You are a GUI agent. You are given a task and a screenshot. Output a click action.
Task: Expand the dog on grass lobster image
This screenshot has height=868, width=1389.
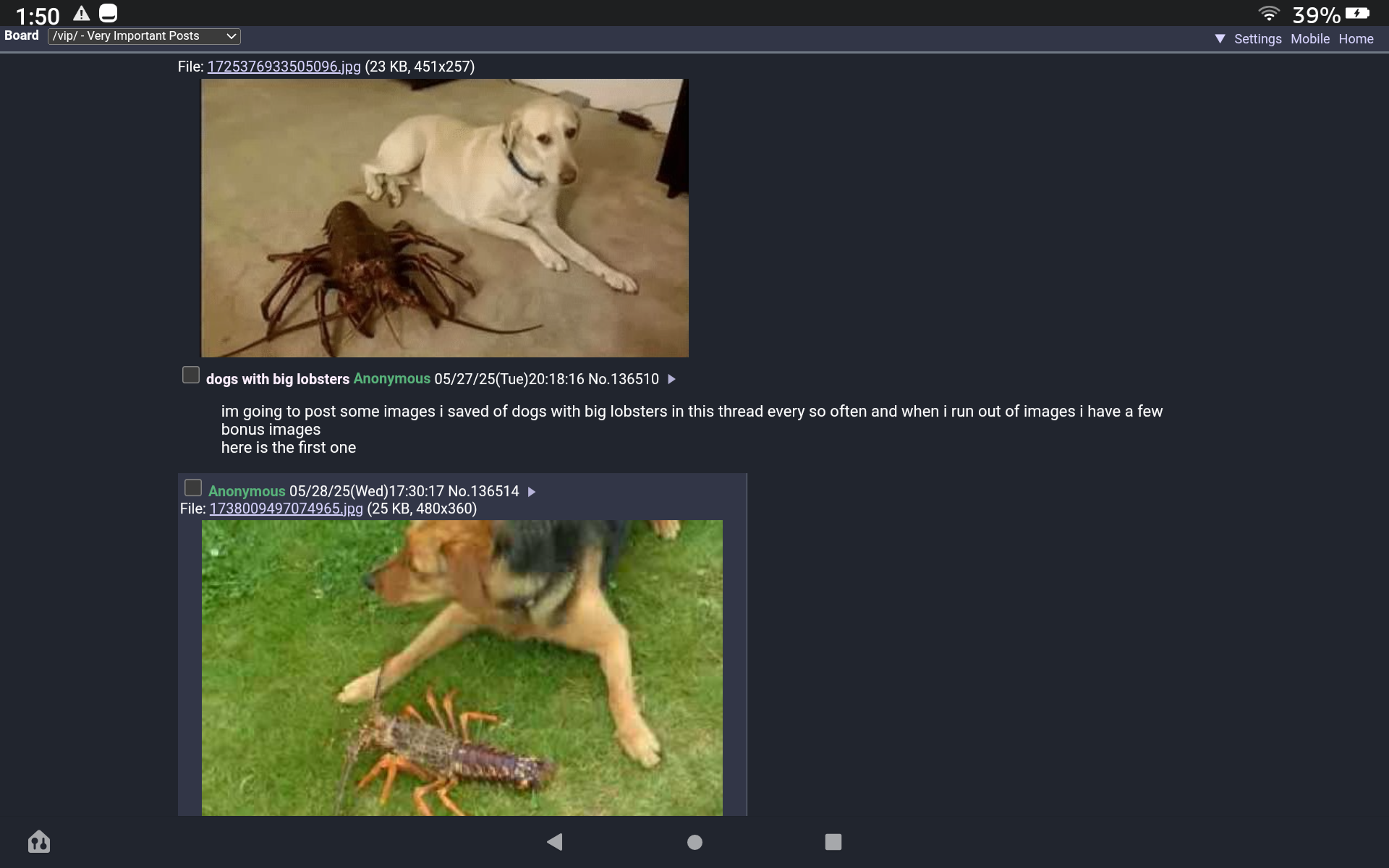462,668
